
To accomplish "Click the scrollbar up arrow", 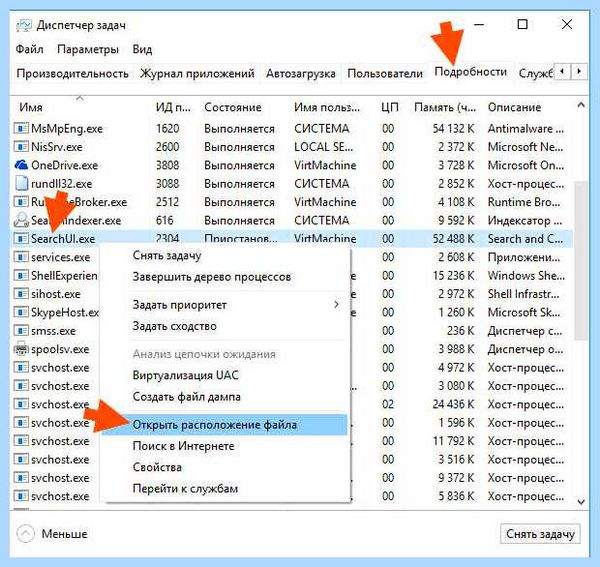I will point(581,105).
